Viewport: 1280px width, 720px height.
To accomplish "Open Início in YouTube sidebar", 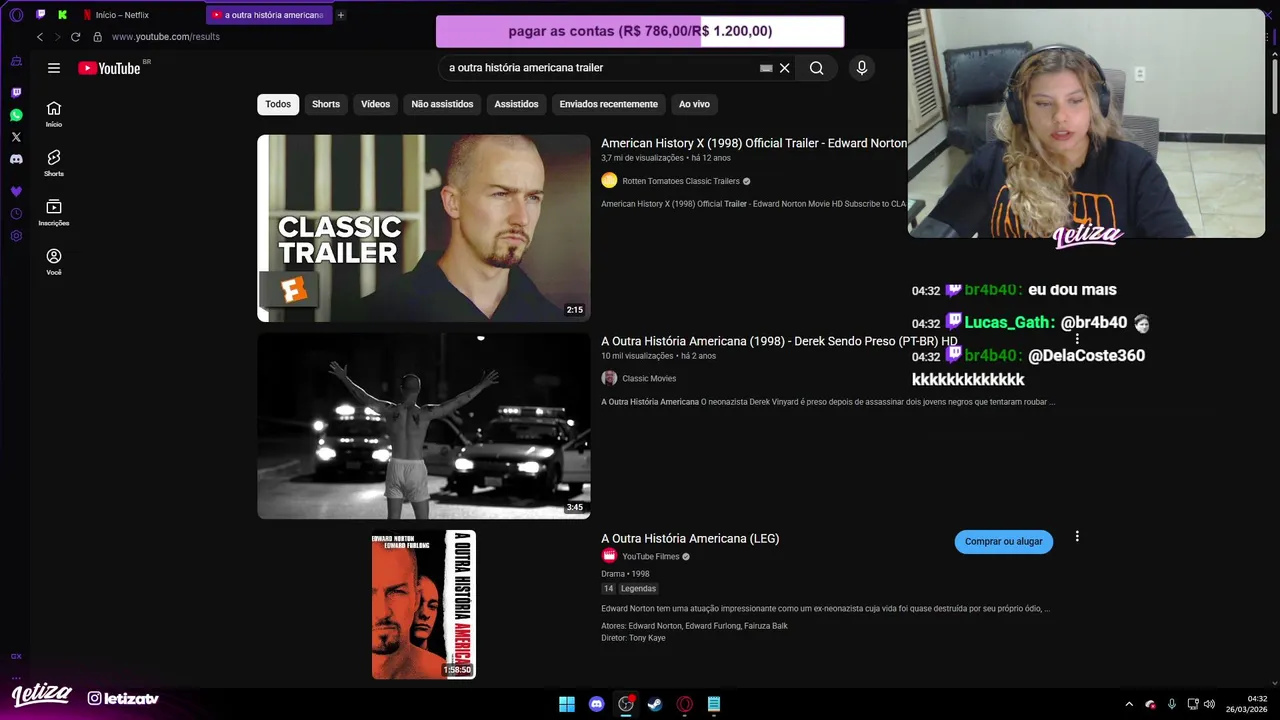I will tap(54, 114).
